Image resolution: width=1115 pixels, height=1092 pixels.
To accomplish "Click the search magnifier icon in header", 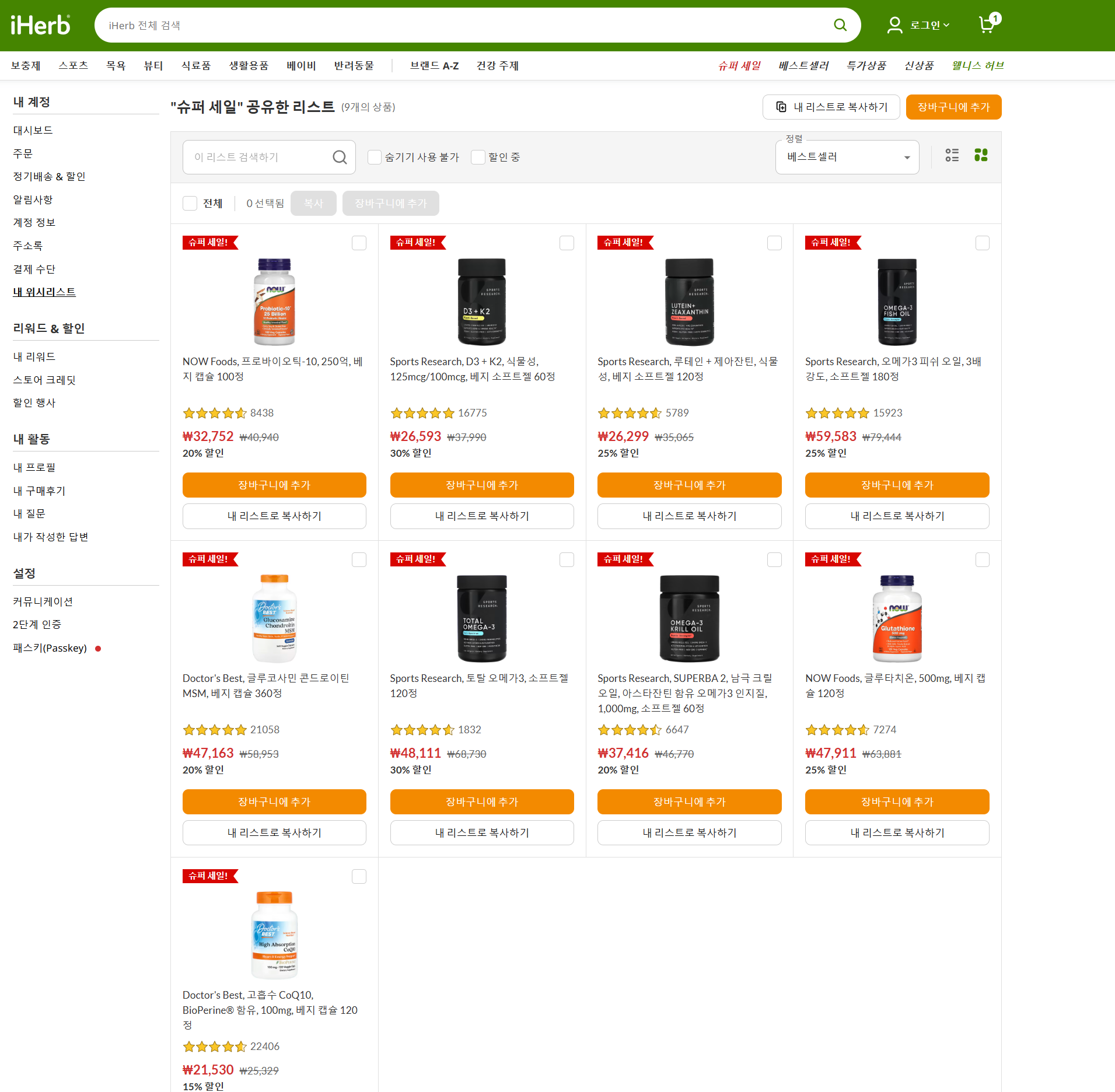I will point(840,25).
